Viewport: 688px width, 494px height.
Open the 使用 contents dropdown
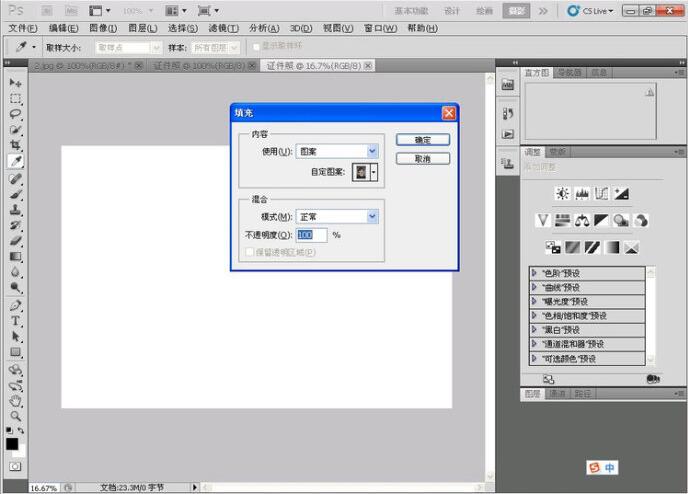pos(337,151)
